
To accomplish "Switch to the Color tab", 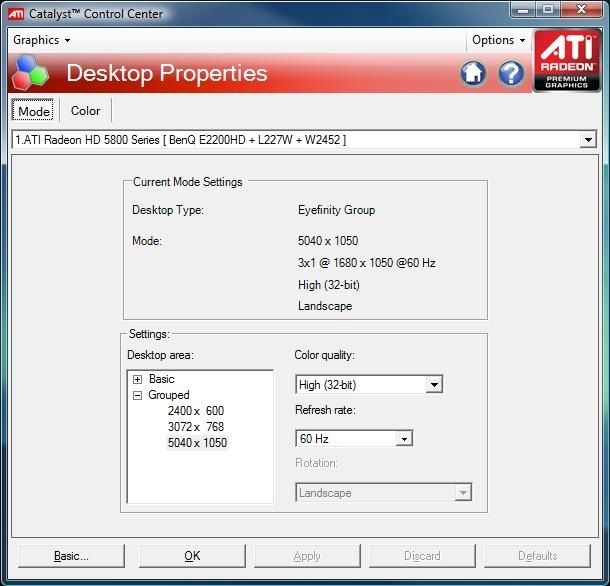I will (x=85, y=111).
